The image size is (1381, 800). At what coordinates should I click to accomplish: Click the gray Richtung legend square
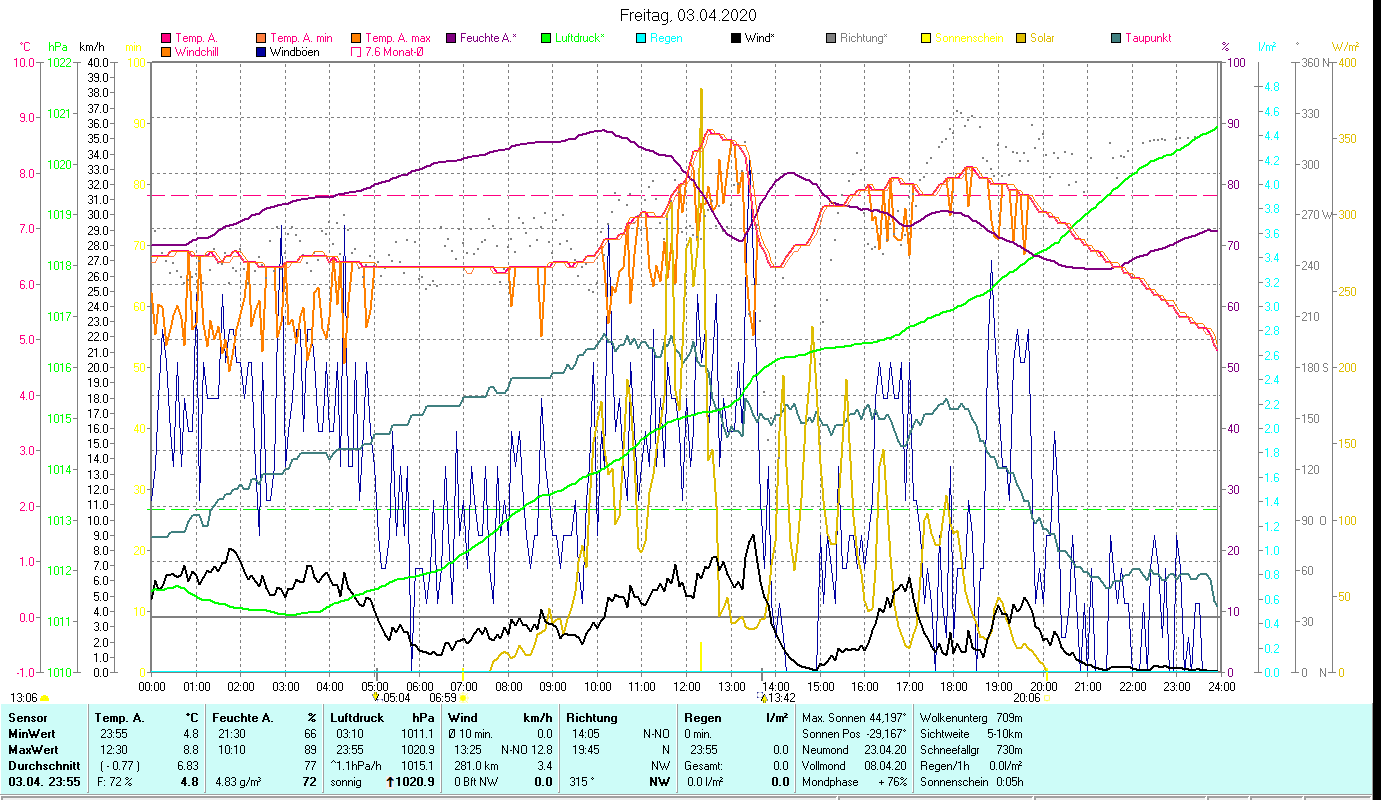tap(831, 39)
